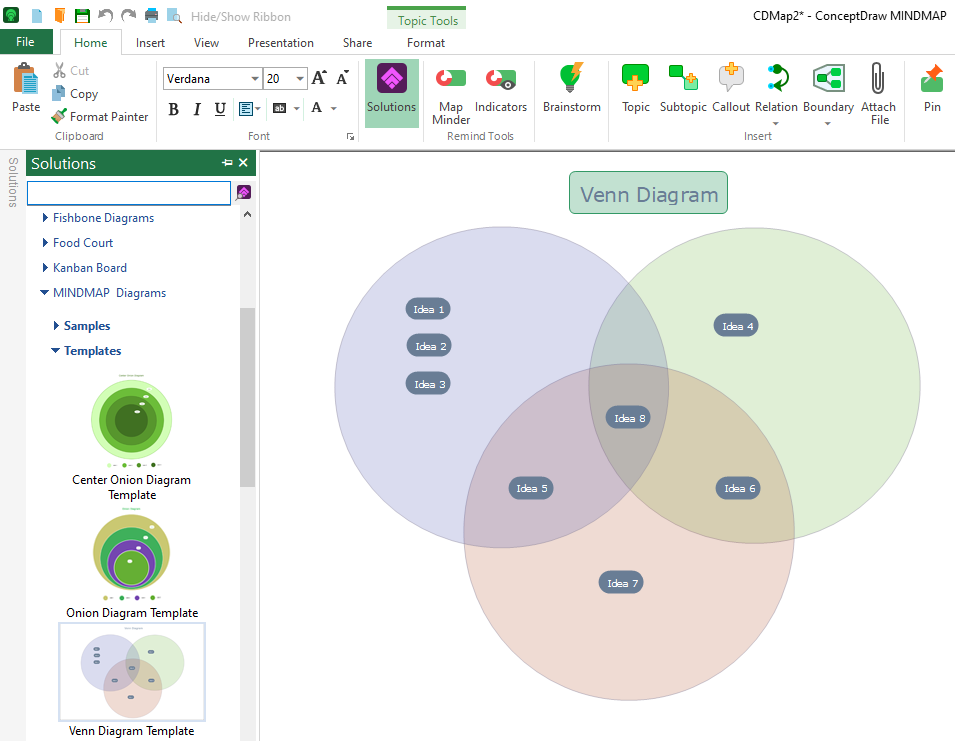Click the solutions search icon beside the search field
Screen dimensions: 955x741
click(244, 192)
